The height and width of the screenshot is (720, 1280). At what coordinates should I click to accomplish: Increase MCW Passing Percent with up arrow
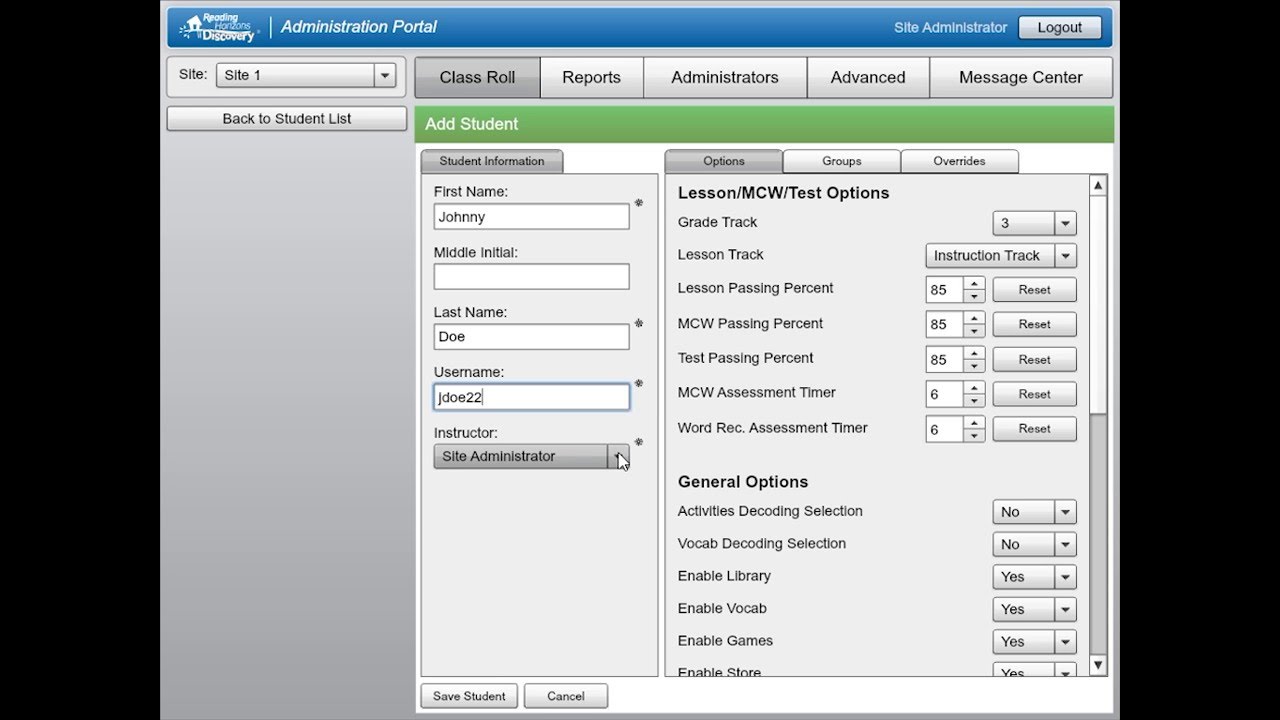(974, 318)
